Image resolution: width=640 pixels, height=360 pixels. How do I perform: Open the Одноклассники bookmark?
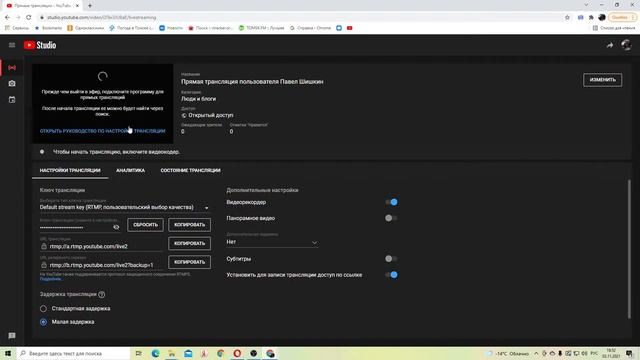[86, 28]
